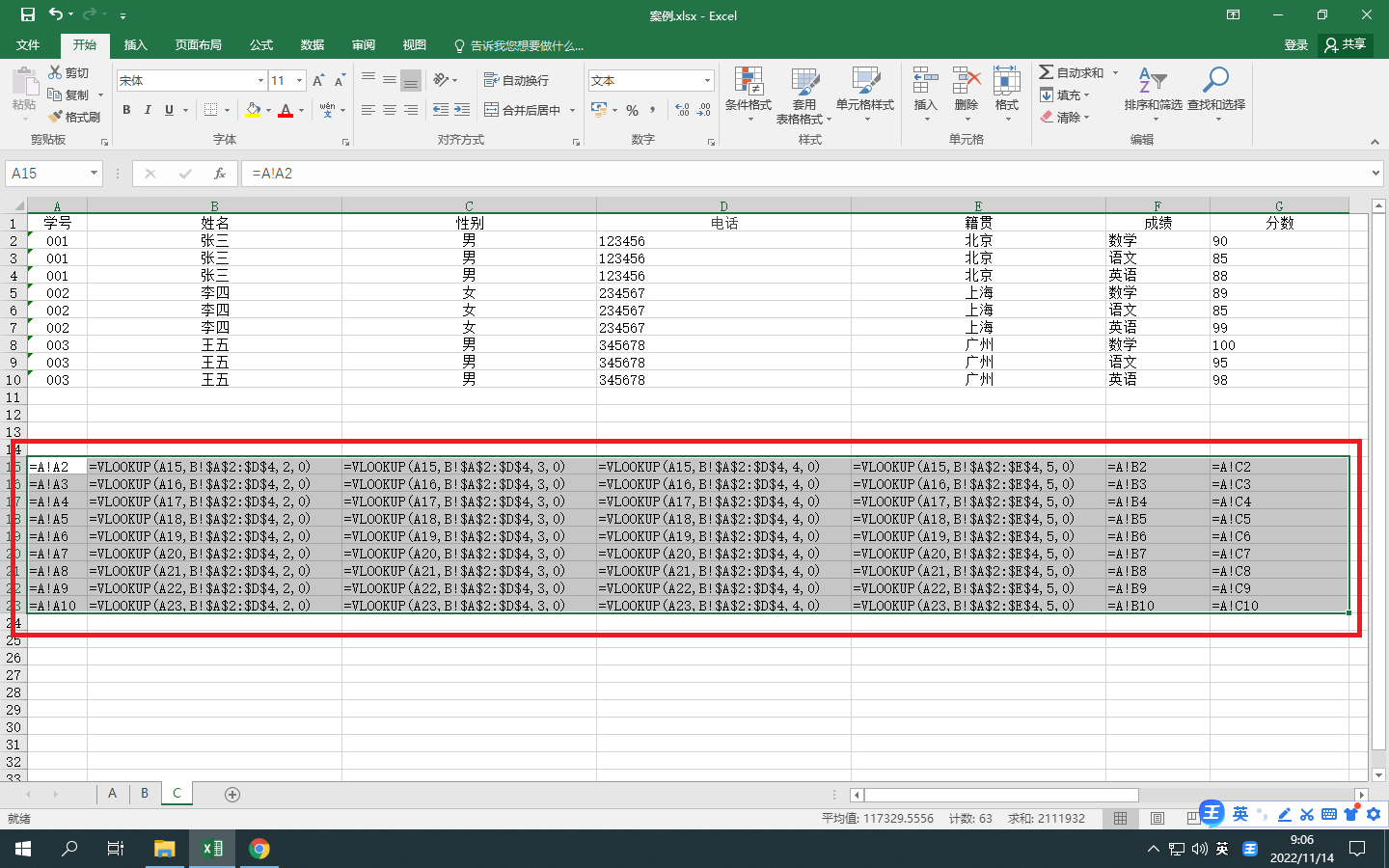
Task: Open 条件格式 conditional formatting
Action: pyautogui.click(x=749, y=95)
